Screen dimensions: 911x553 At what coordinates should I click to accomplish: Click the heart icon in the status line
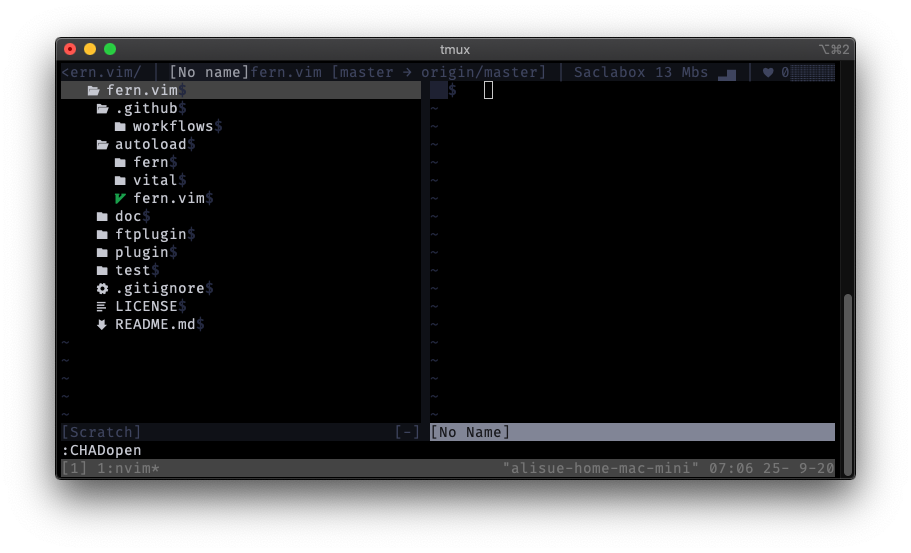point(768,73)
